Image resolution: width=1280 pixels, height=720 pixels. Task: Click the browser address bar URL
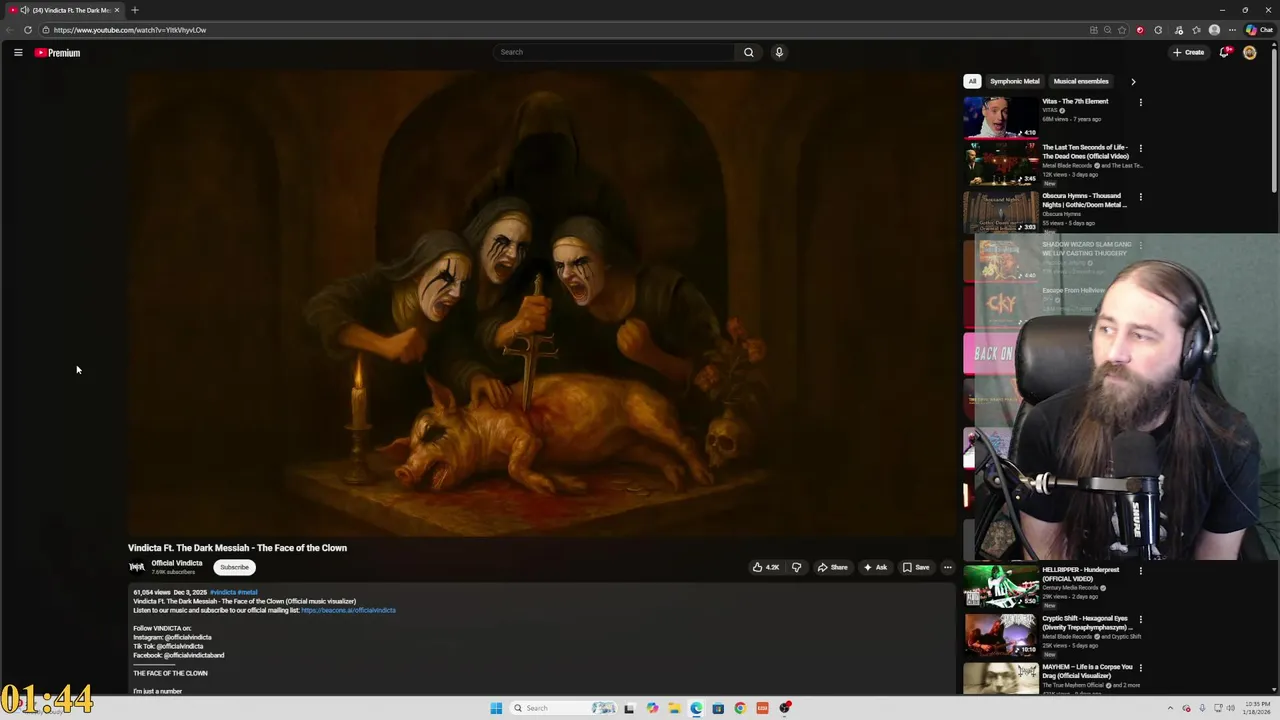click(130, 30)
